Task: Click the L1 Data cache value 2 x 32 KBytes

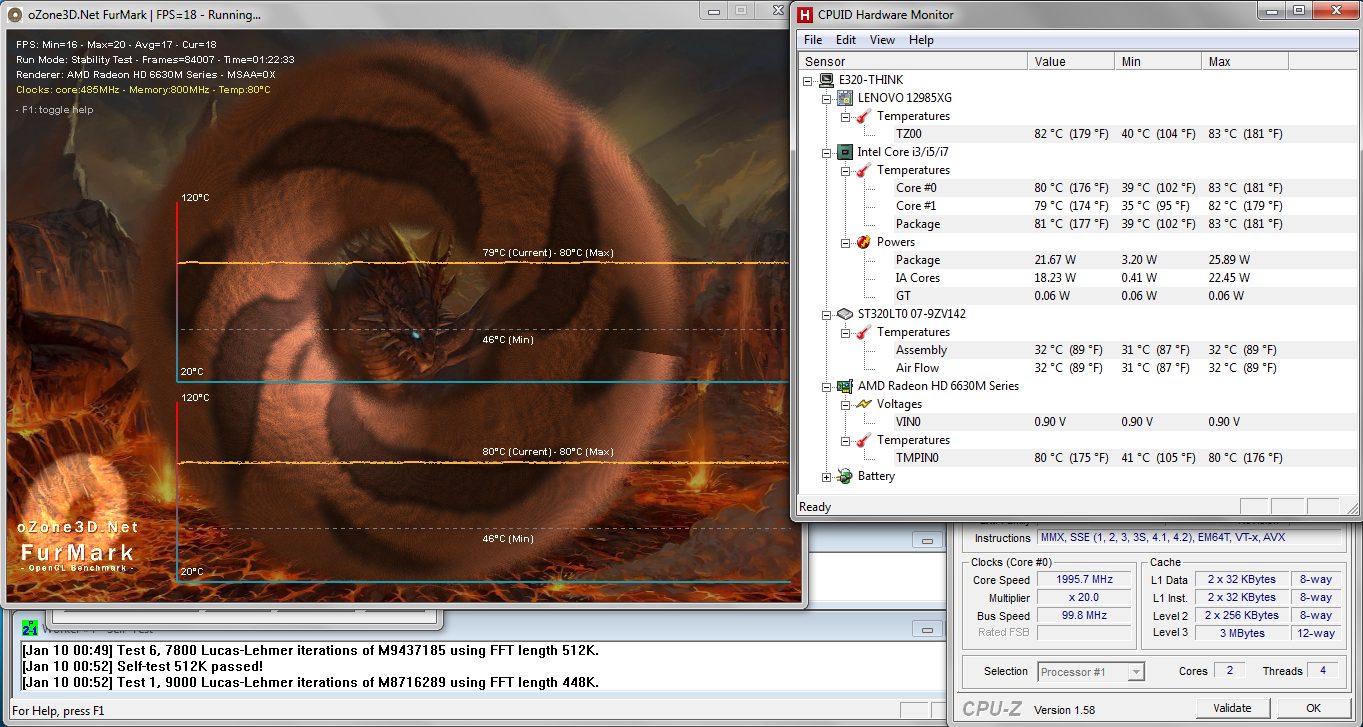Action: pyautogui.click(x=1242, y=580)
